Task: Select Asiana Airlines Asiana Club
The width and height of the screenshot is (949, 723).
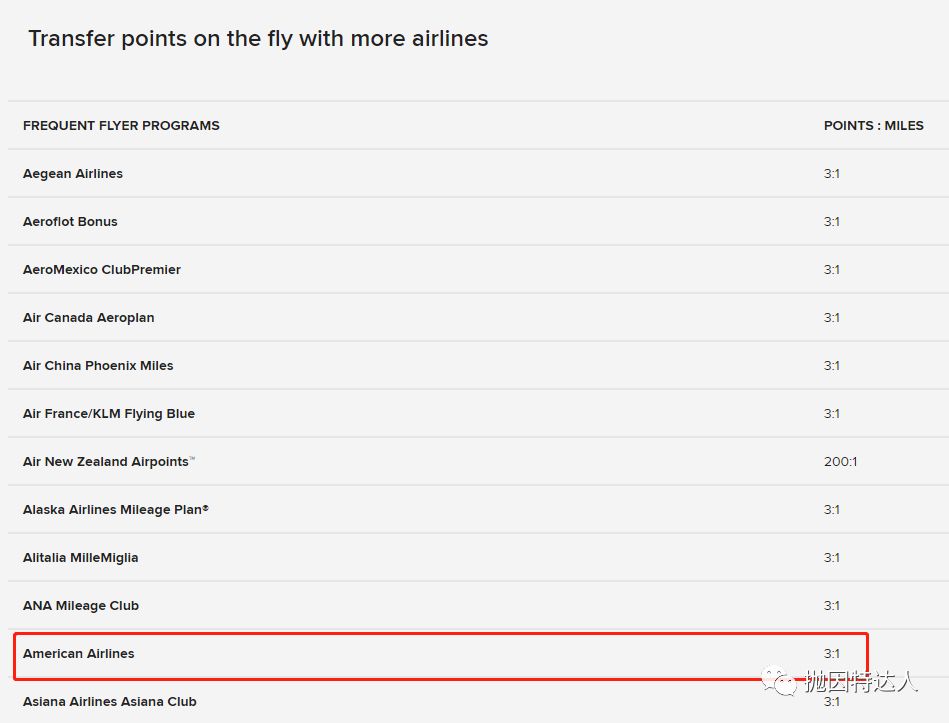Action: click(110, 702)
